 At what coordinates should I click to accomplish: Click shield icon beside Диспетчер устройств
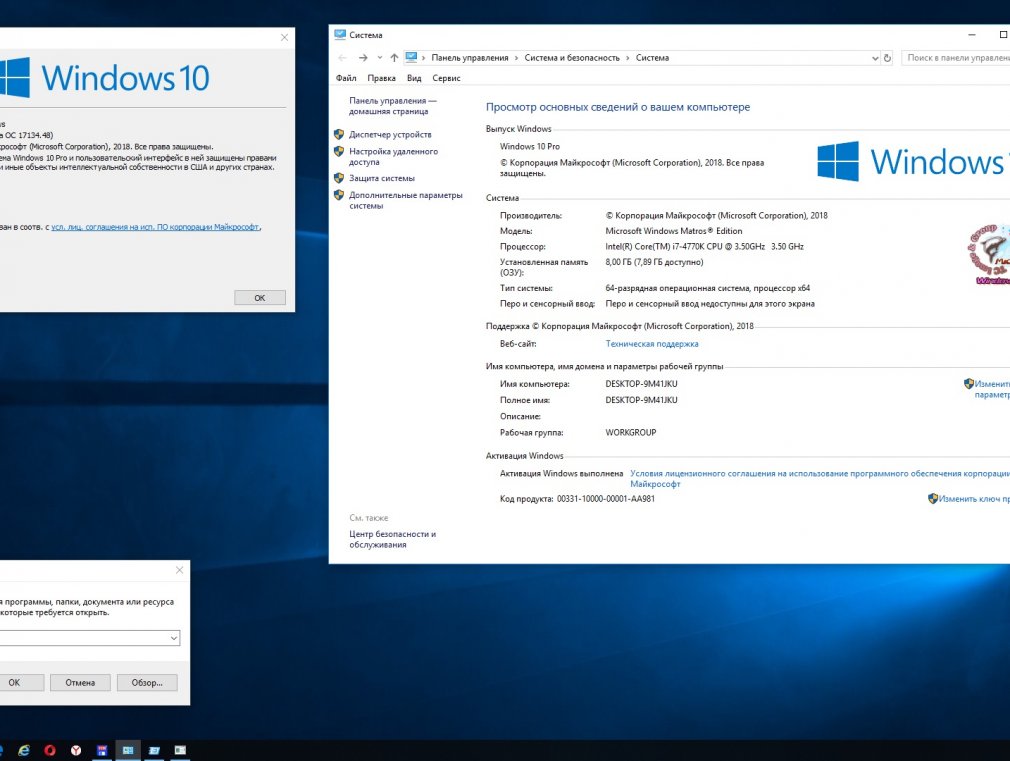(339, 135)
